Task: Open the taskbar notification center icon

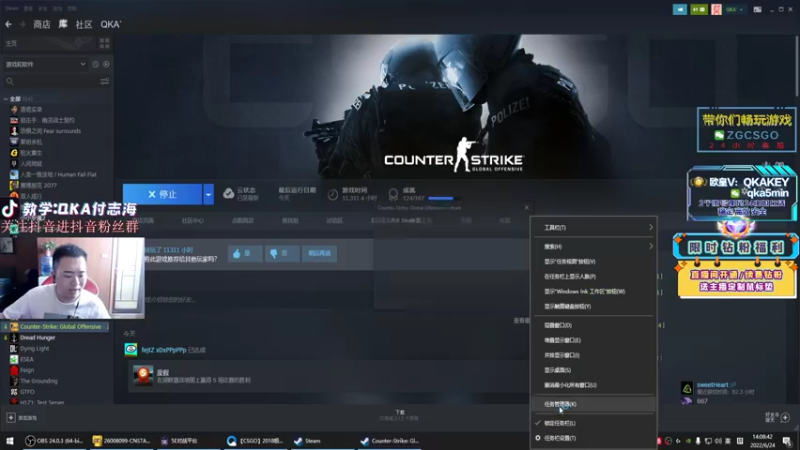Action: (x=787, y=441)
